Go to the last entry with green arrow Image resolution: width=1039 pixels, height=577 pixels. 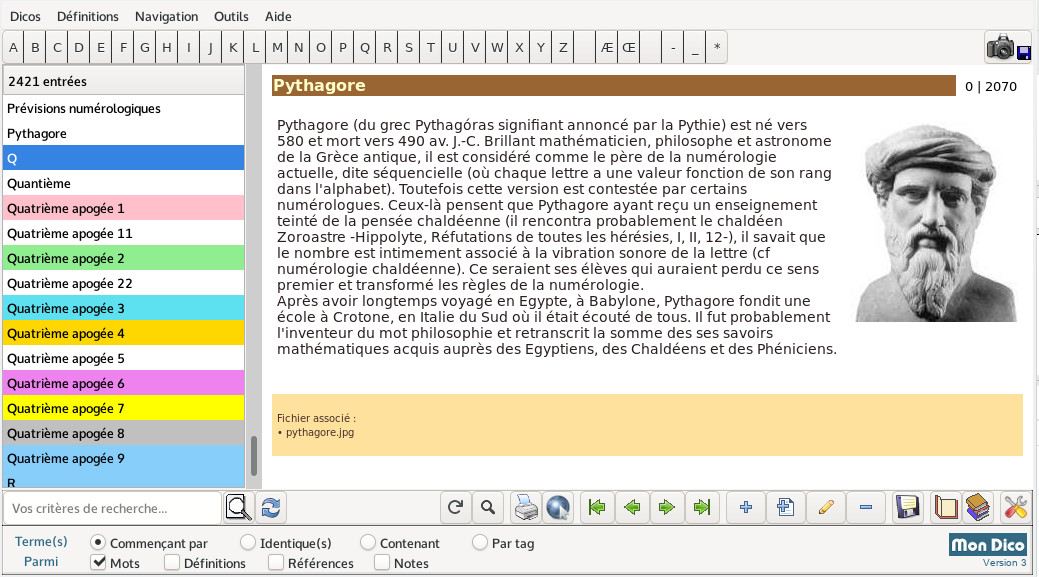[x=702, y=508]
